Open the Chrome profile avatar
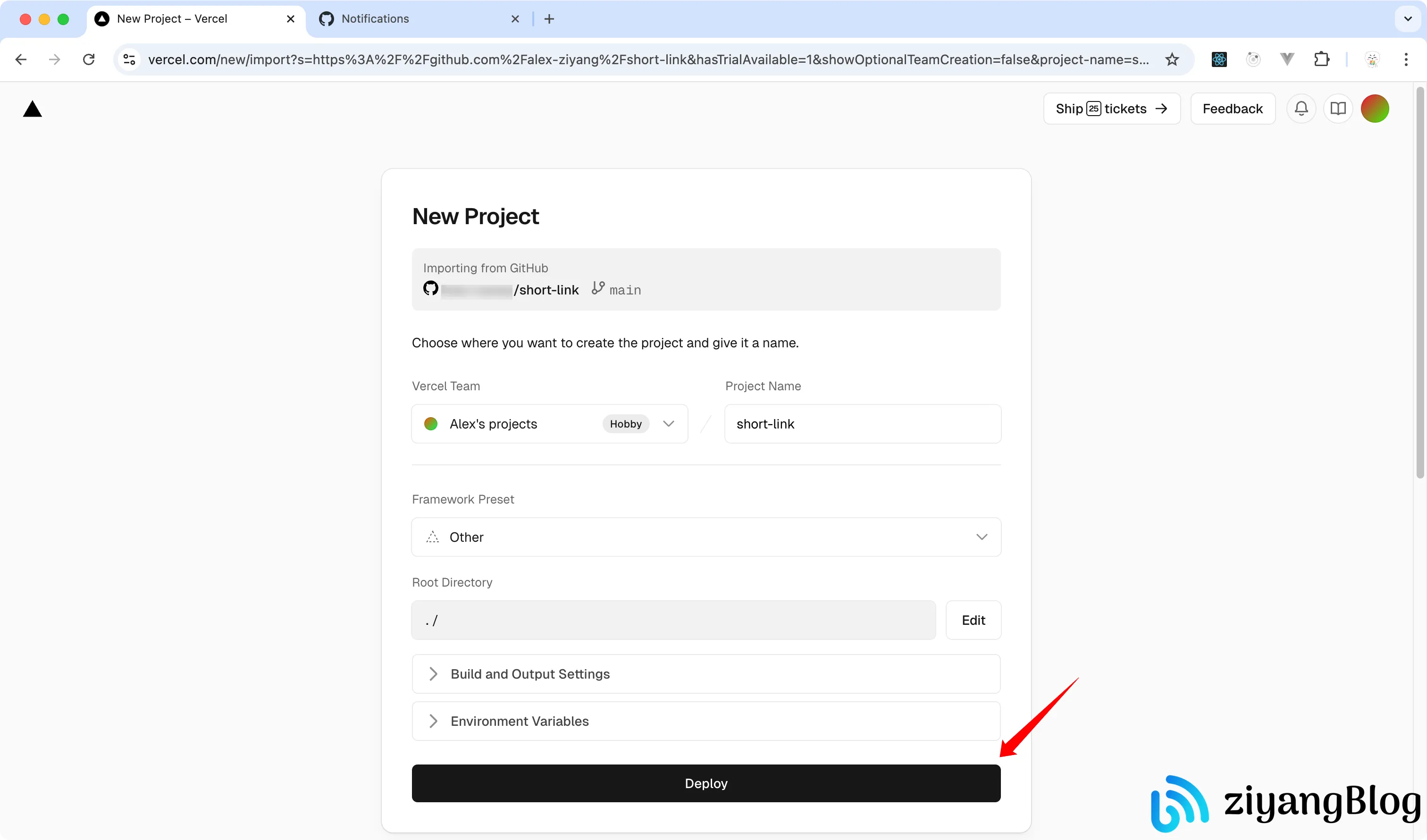The width and height of the screenshot is (1427, 840). [x=1372, y=59]
